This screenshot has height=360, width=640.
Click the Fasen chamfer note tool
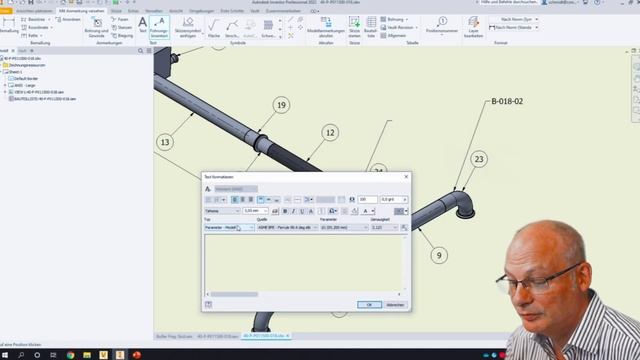pos(120,19)
